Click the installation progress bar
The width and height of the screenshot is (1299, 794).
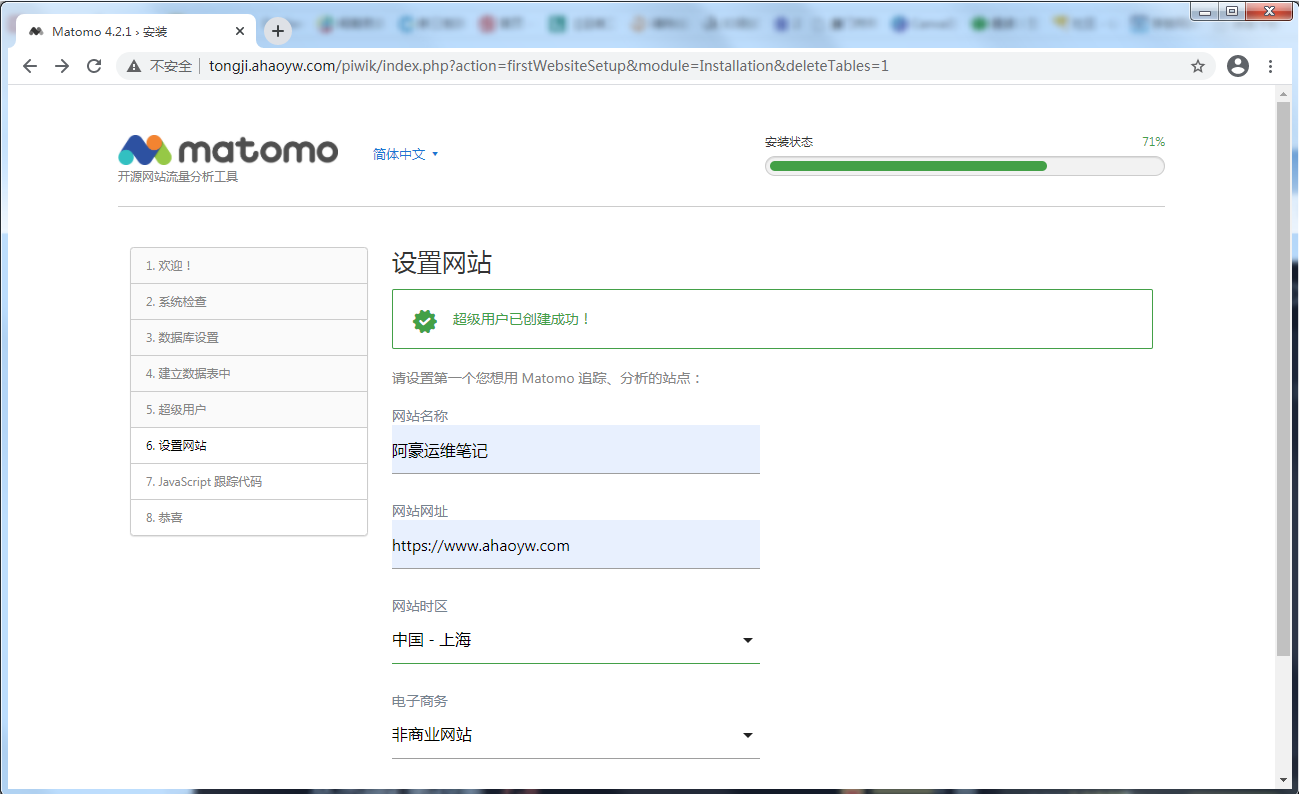965,166
